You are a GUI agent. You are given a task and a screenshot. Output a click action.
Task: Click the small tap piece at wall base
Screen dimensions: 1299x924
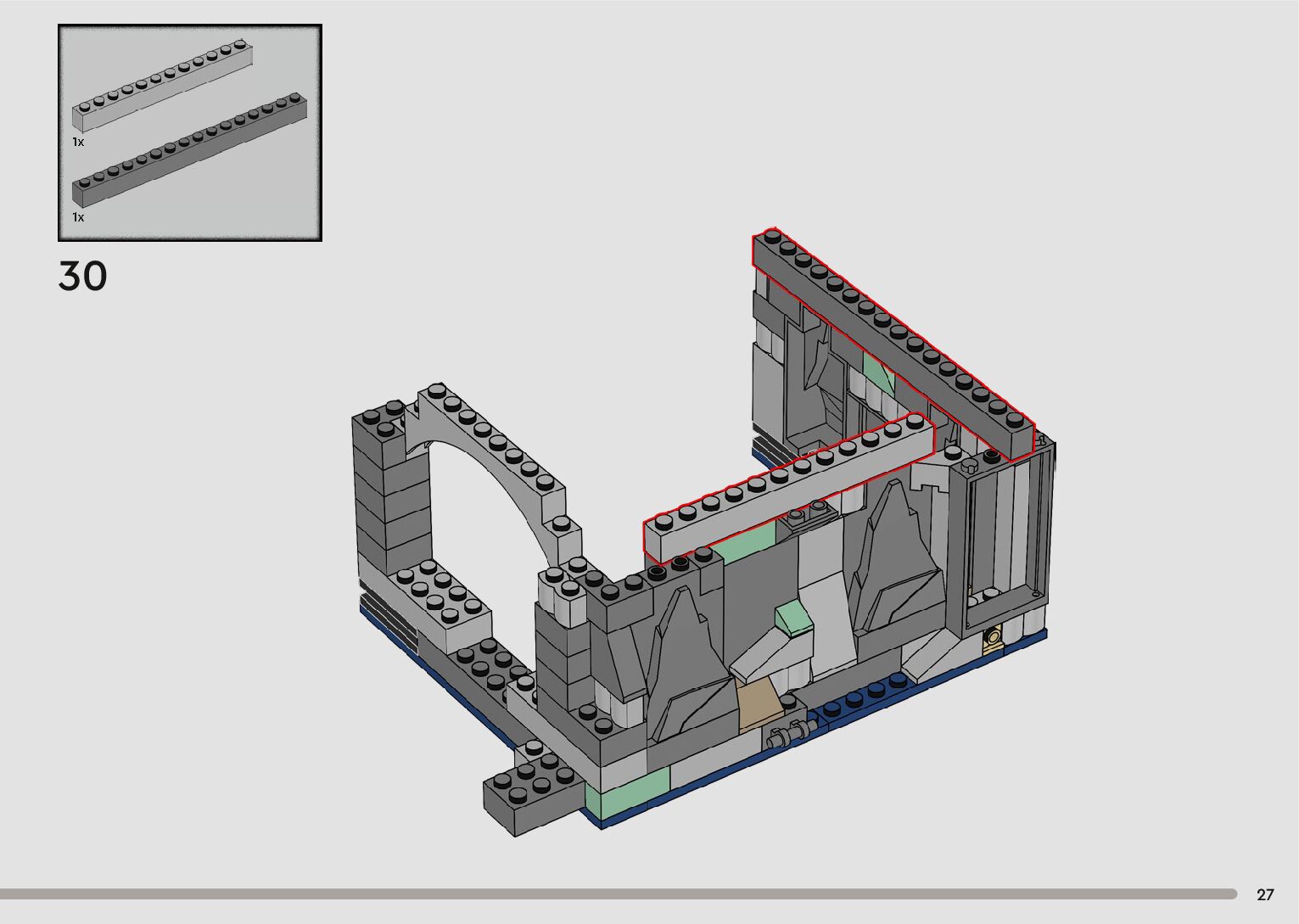[x=788, y=734]
